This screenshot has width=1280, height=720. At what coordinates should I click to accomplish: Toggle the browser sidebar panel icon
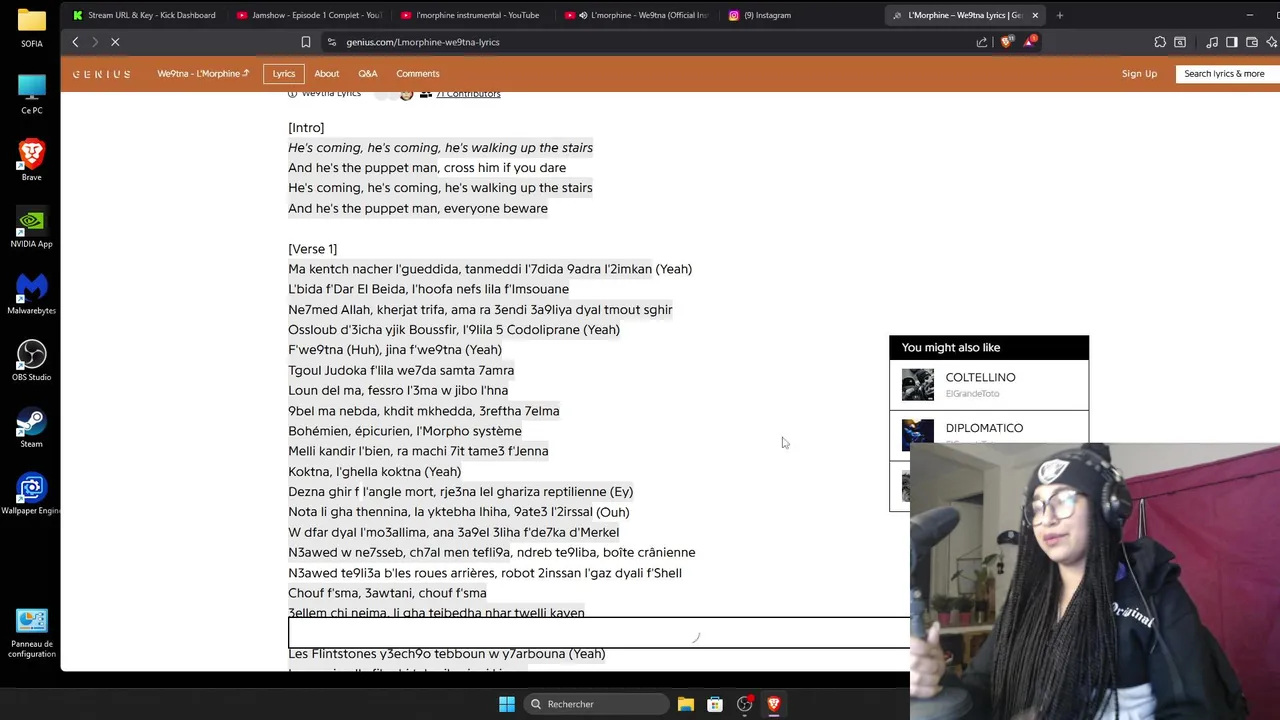tap(1232, 42)
